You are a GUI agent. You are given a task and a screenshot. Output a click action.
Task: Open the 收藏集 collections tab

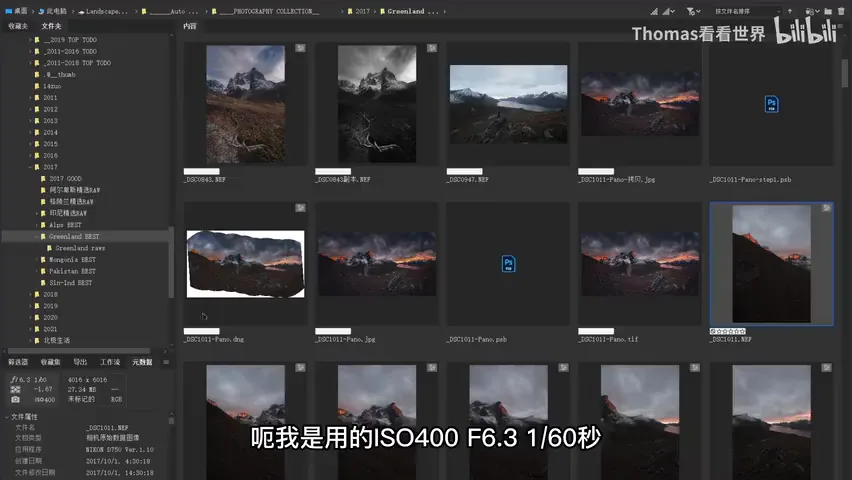pyautogui.click(x=51, y=362)
